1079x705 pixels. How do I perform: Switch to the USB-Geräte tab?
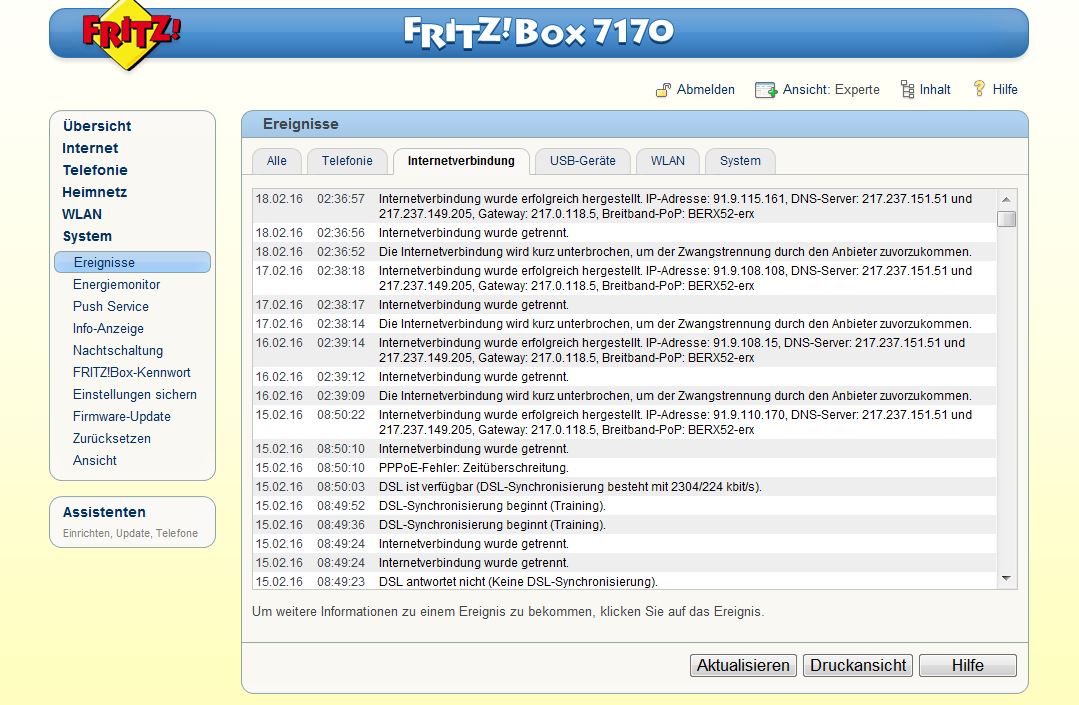582,161
